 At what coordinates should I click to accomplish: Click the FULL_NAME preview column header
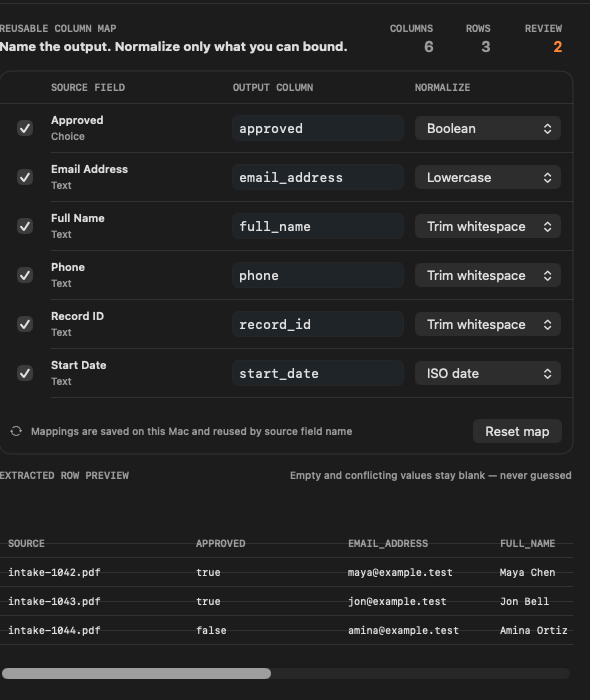[528, 543]
